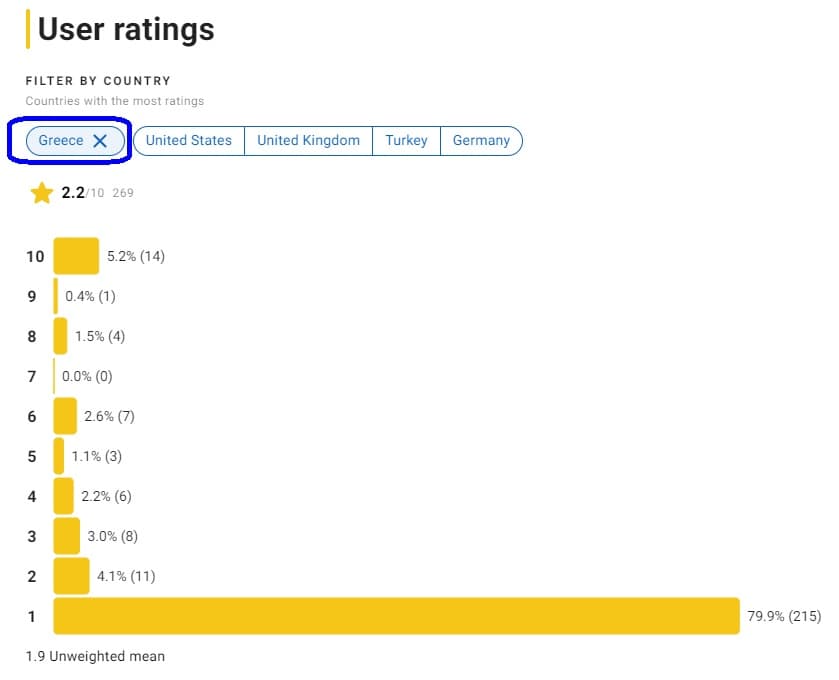The height and width of the screenshot is (680, 839).
Task: Expand the Filter By Country section
Action: point(96,81)
